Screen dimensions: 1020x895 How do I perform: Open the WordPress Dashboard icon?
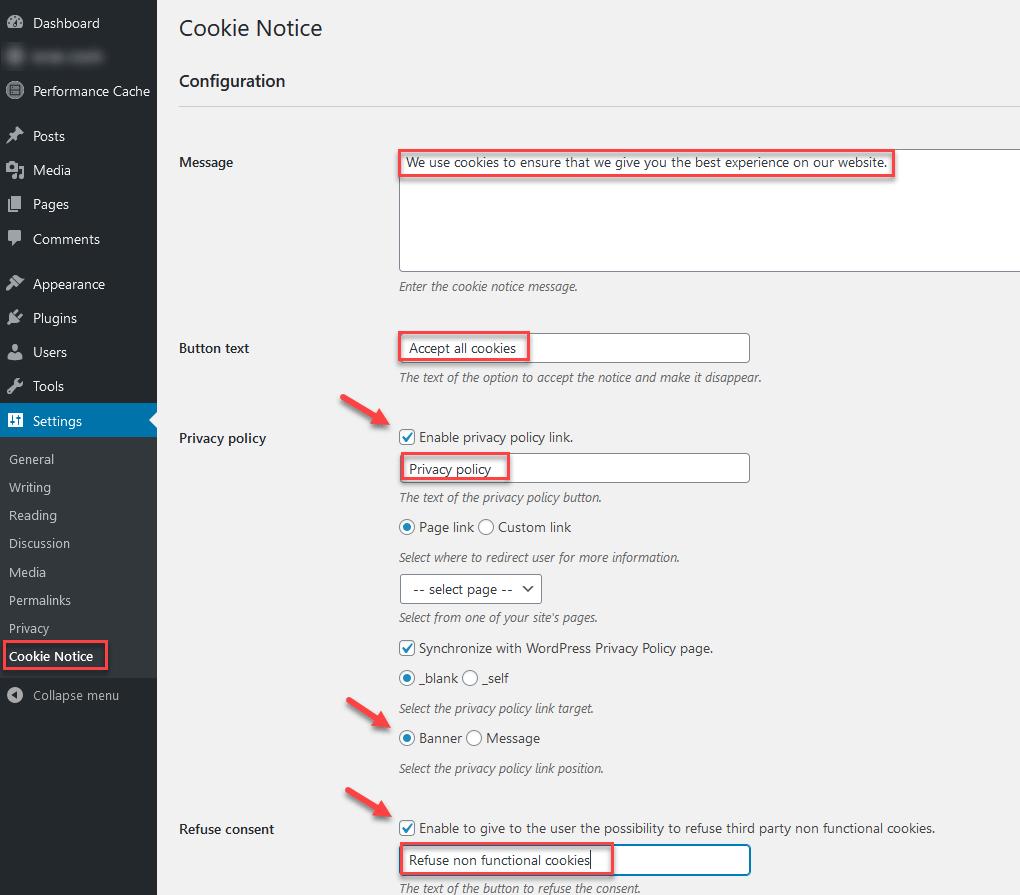pyautogui.click(x=14, y=22)
